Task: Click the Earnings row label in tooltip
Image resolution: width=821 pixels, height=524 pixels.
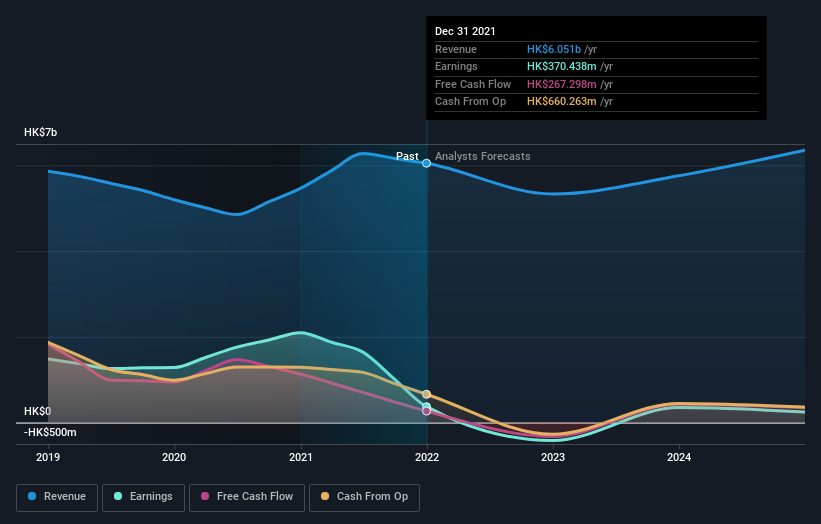Action: tap(457, 66)
